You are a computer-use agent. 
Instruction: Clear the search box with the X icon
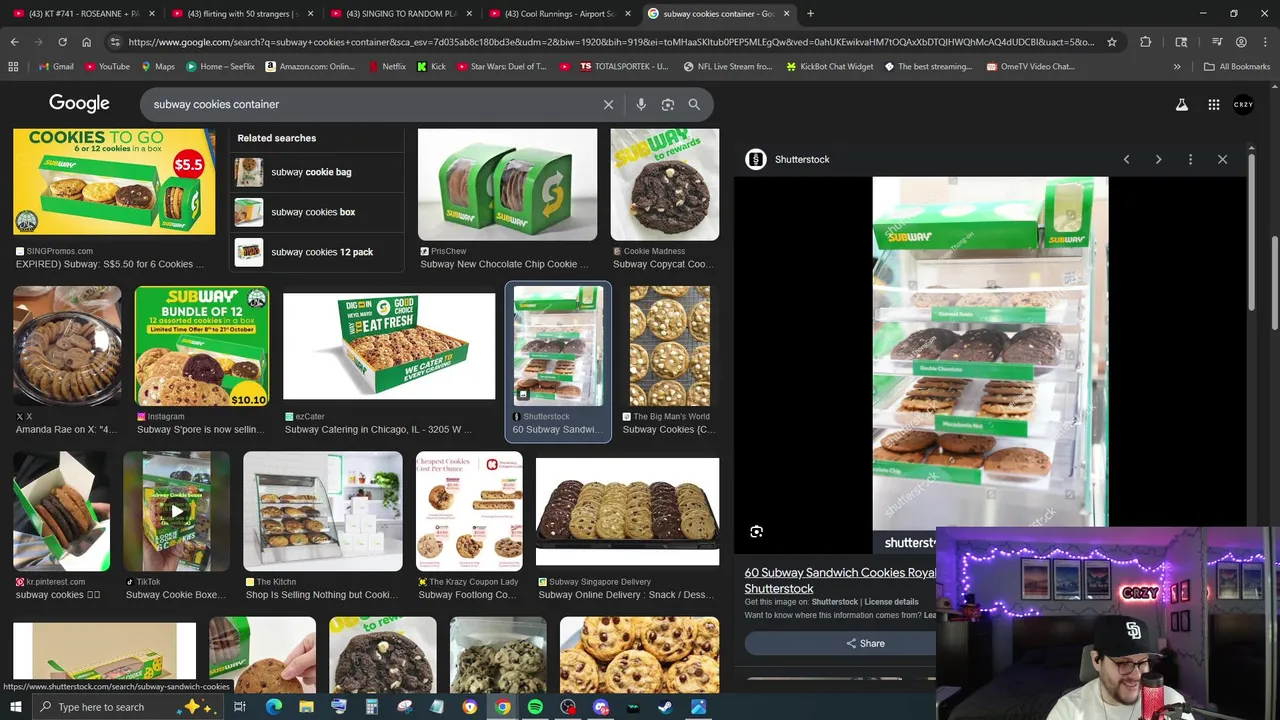pos(608,104)
